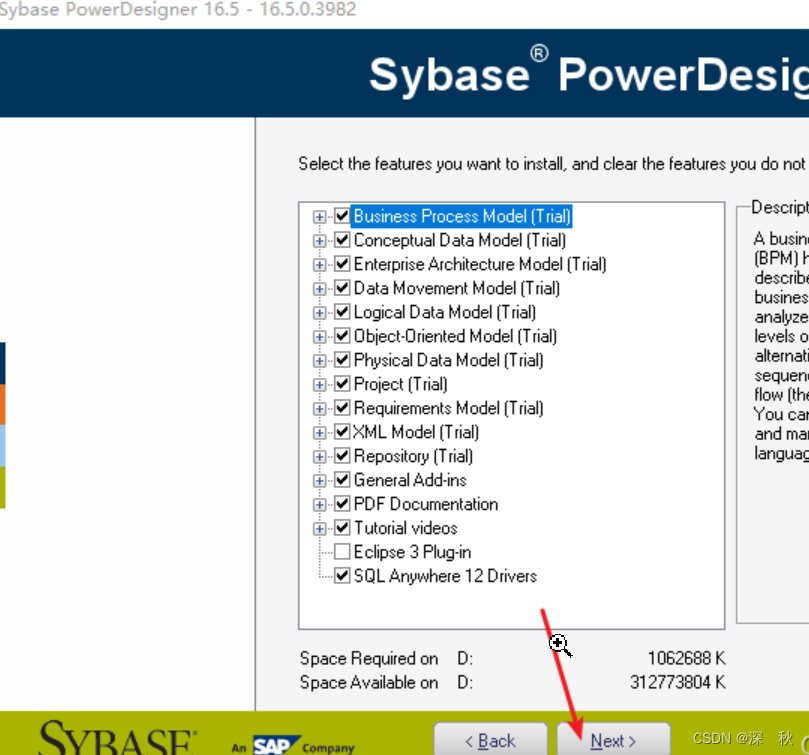Uncheck Logical Data Model (Trial) checkbox
This screenshot has height=755, width=809.
pyautogui.click(x=342, y=312)
